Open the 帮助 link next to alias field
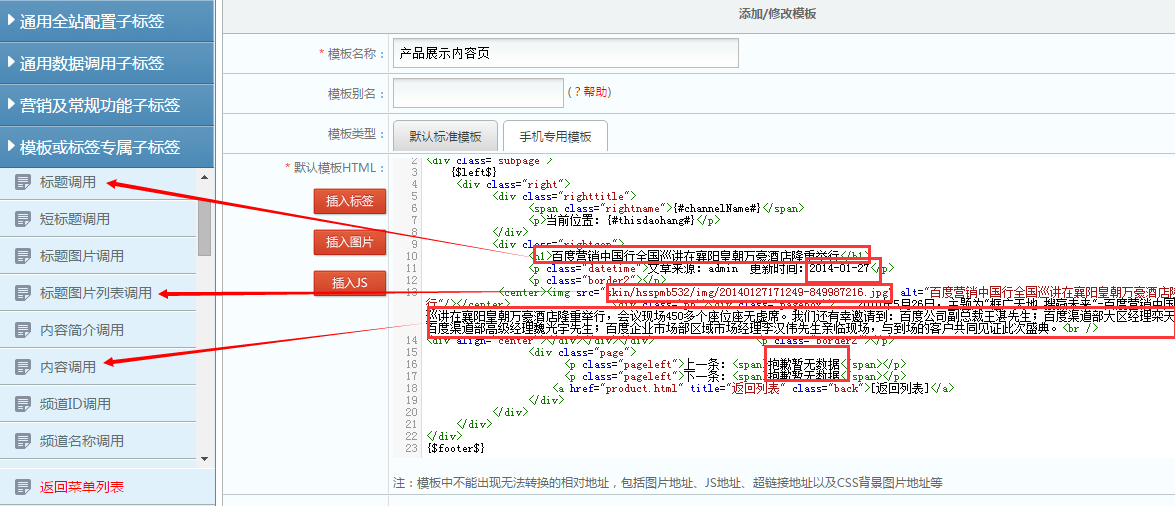Image resolution: width=1175 pixels, height=506 pixels. click(589, 92)
